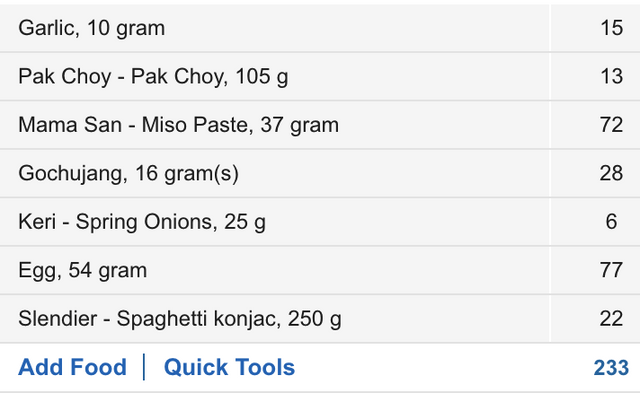Image resolution: width=640 pixels, height=393 pixels.
Task: Select Mama San Miso Paste entry
Action: click(x=178, y=125)
